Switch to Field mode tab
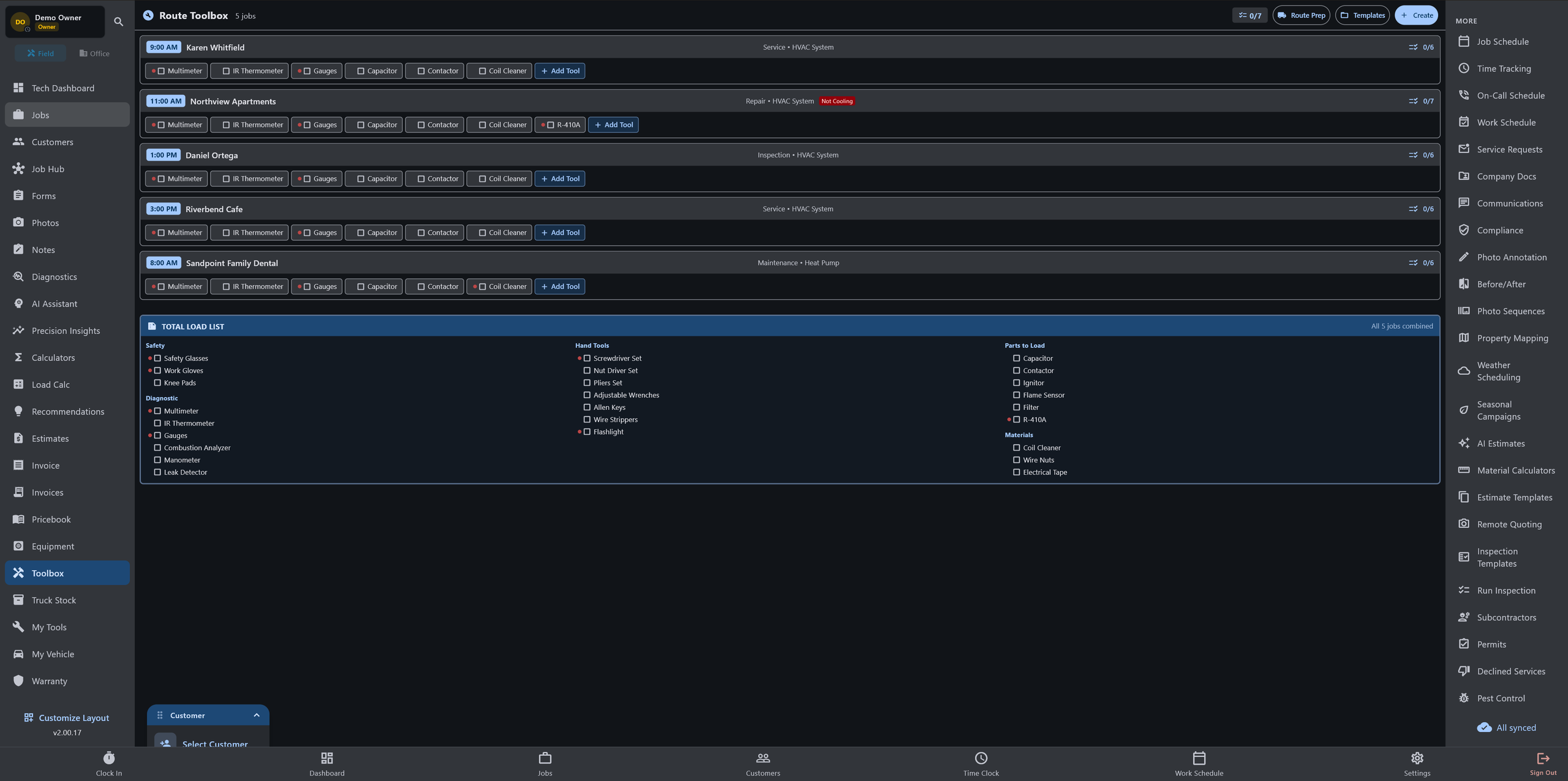The width and height of the screenshot is (1568, 781). (x=40, y=53)
